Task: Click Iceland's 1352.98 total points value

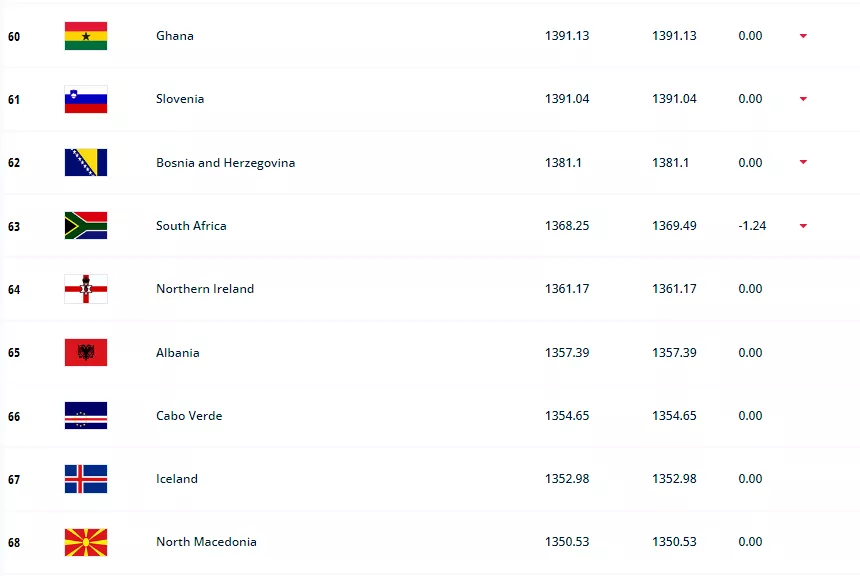Action: click(x=567, y=479)
